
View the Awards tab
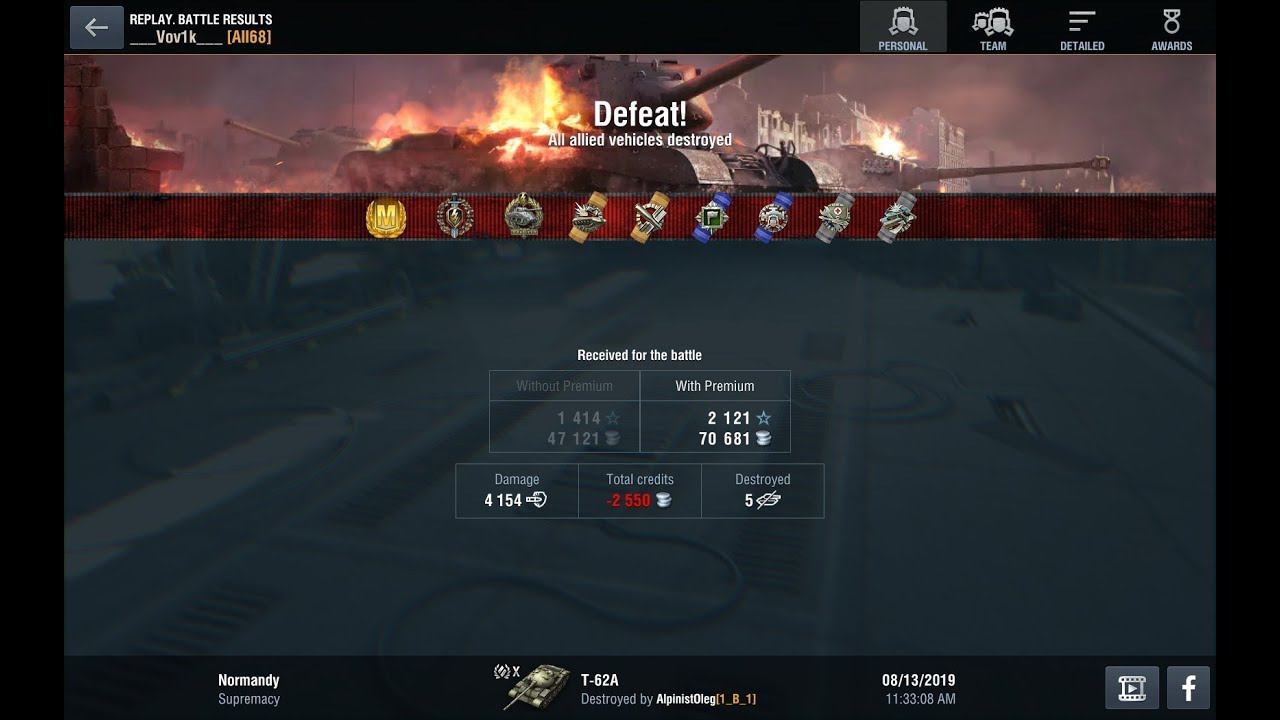coord(1171,28)
